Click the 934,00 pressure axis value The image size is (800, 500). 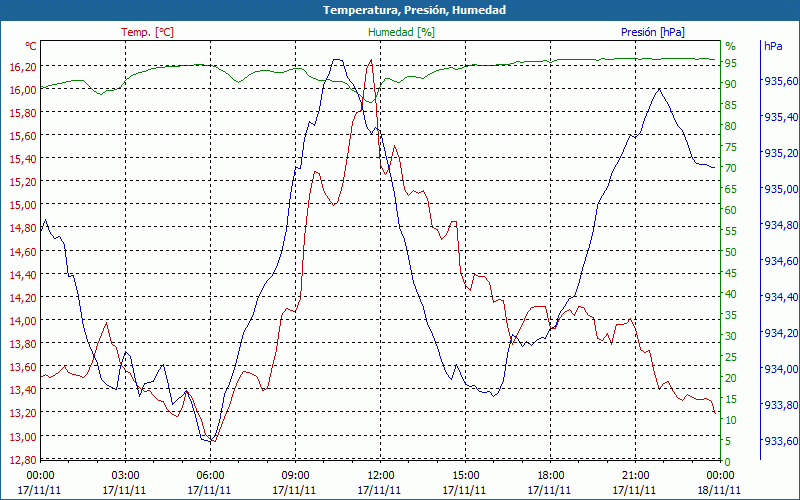pyautogui.click(x=781, y=369)
